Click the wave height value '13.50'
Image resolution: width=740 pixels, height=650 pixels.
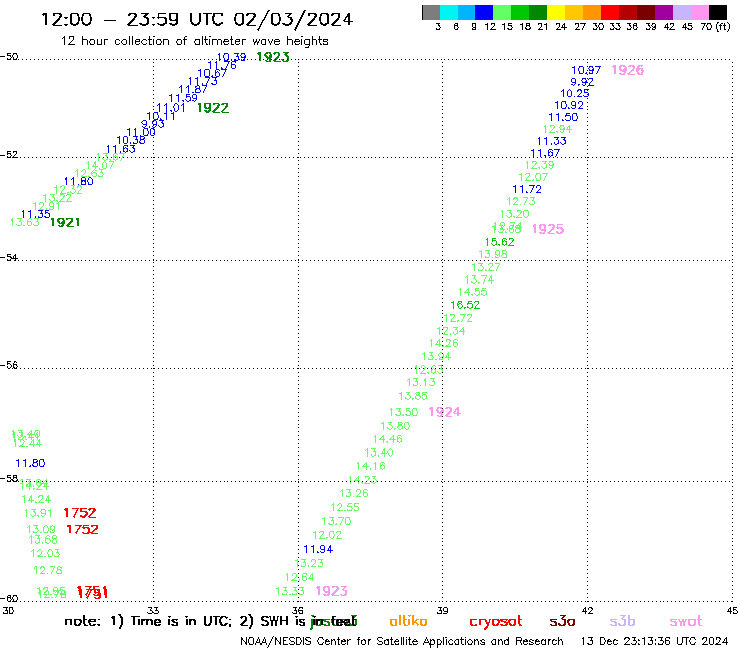click(404, 412)
